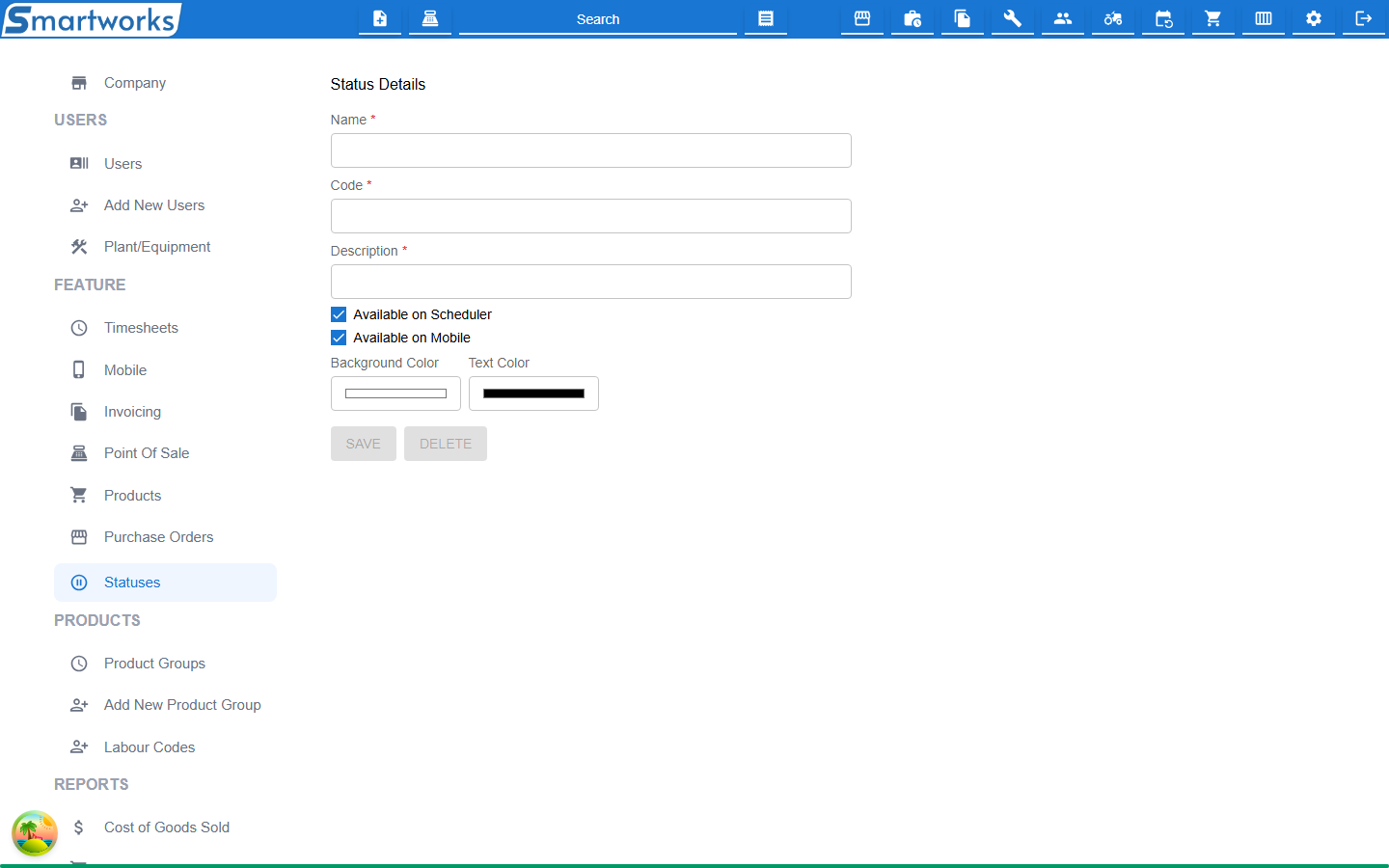Uncheck Available on Mobile checkbox
This screenshot has height=868, width=1389.
point(339,338)
